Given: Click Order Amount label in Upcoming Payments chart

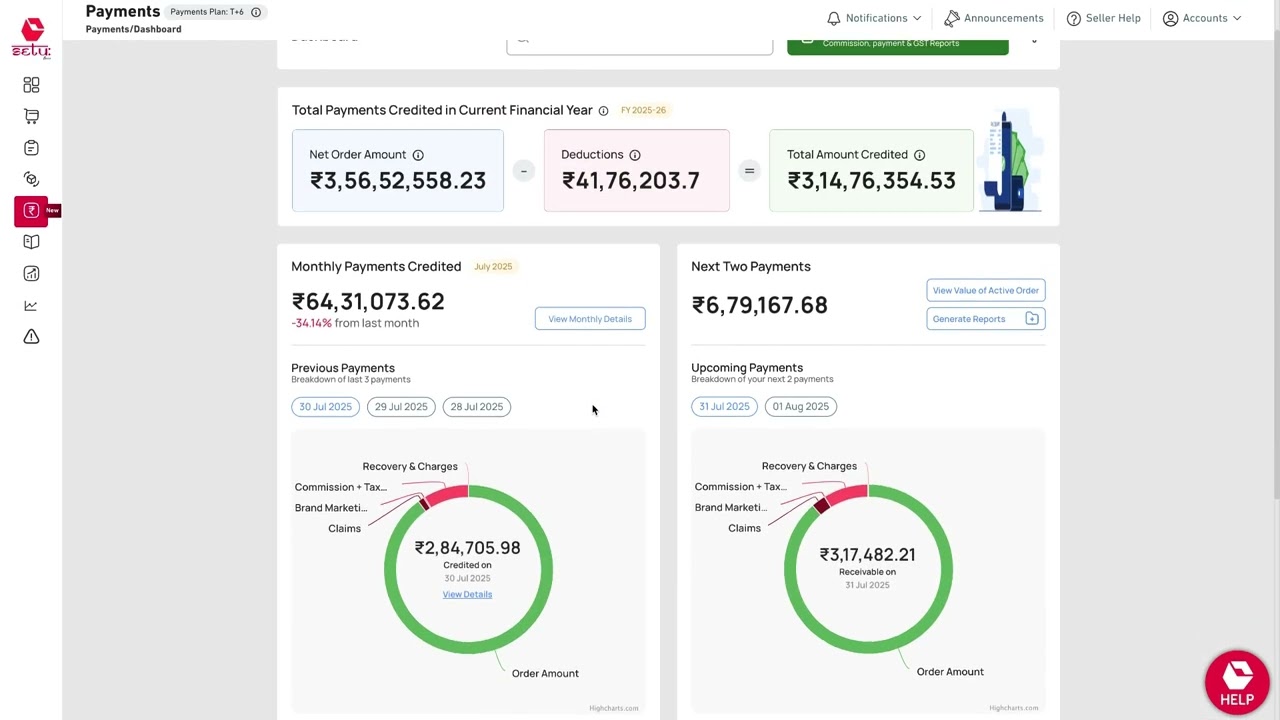Looking at the screenshot, I should (x=950, y=672).
